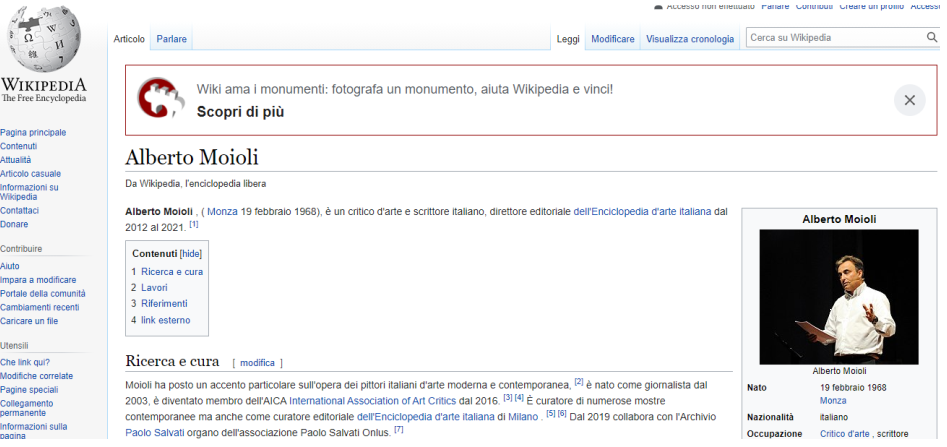Viewport: 947px width, 447px height.
Task: Open Caricare un file link
Action: click(x=29, y=321)
